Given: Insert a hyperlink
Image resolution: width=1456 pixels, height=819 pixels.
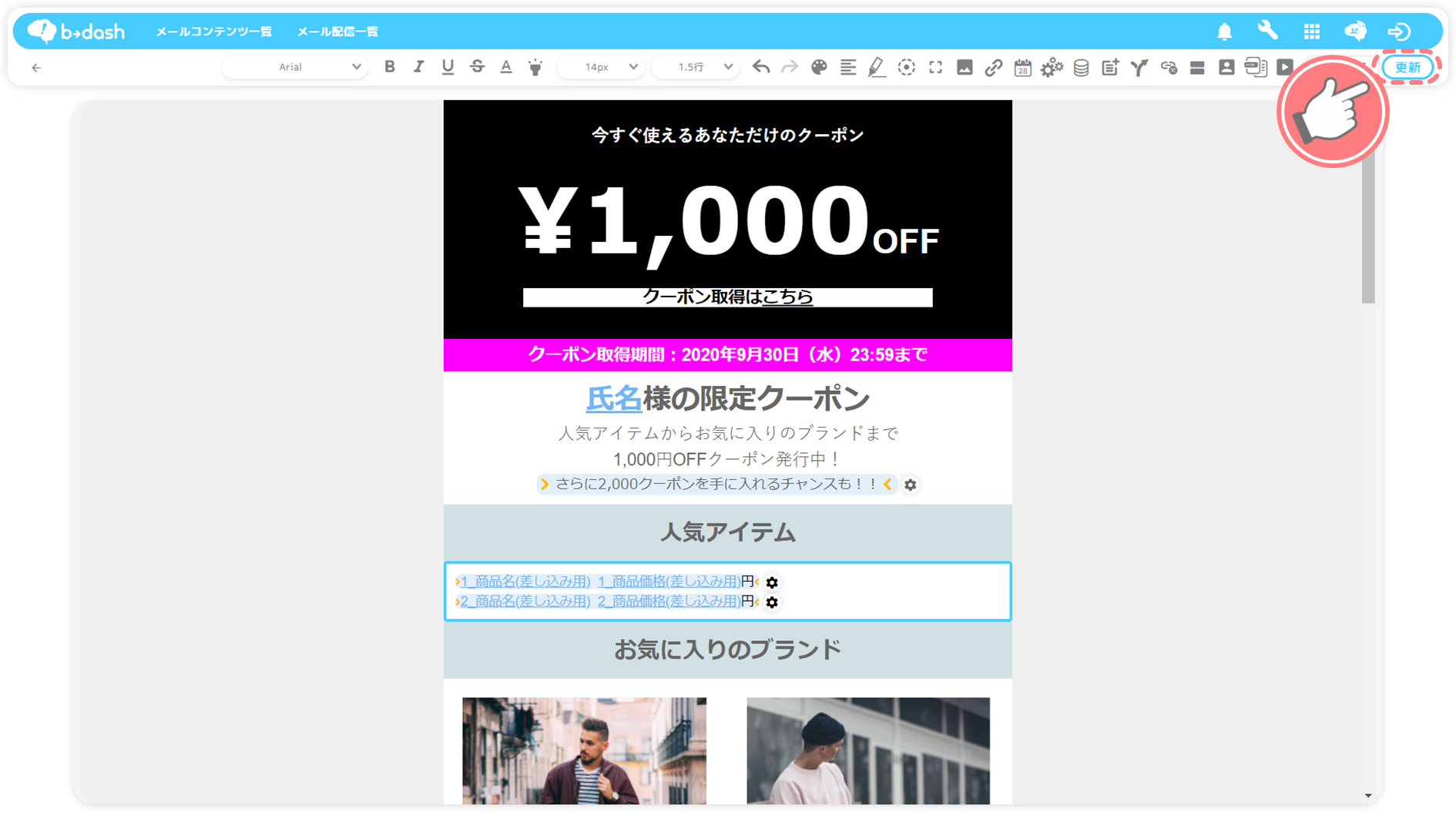Looking at the screenshot, I should (993, 67).
